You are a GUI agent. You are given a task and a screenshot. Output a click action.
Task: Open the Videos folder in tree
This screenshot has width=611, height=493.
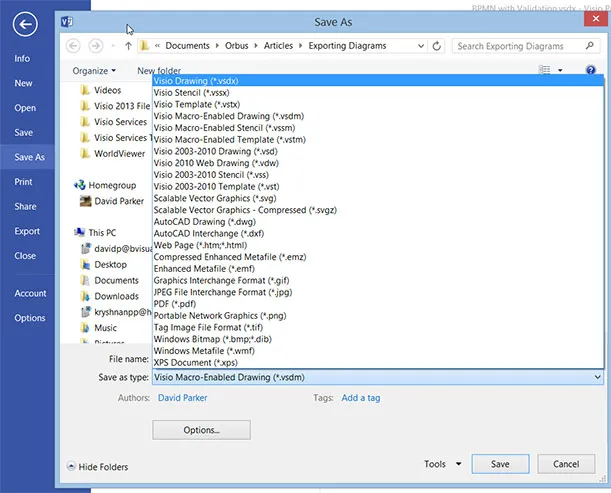[101, 90]
